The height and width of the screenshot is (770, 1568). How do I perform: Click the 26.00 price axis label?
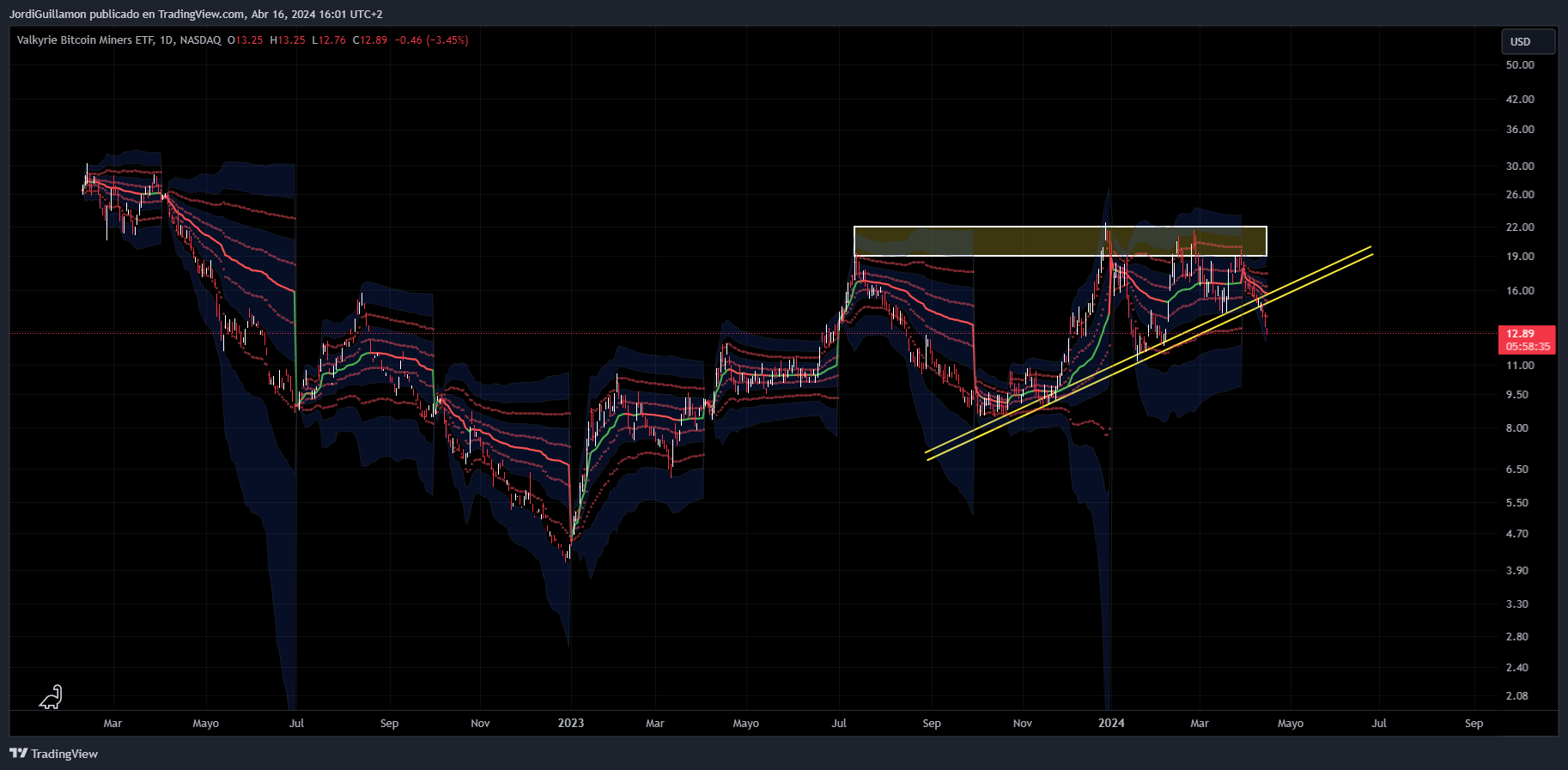[1519, 195]
